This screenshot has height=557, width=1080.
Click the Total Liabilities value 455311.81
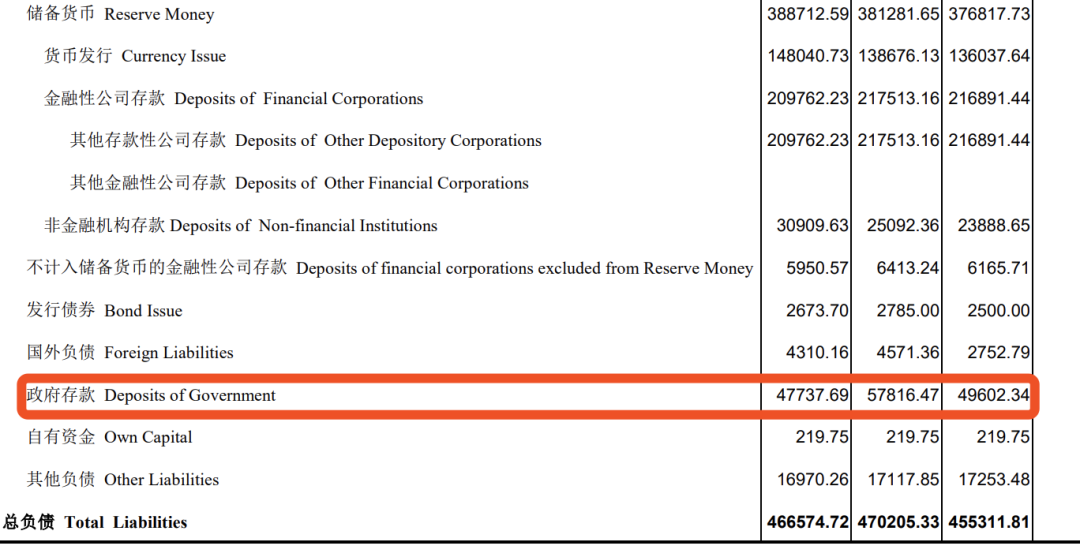(x=990, y=523)
